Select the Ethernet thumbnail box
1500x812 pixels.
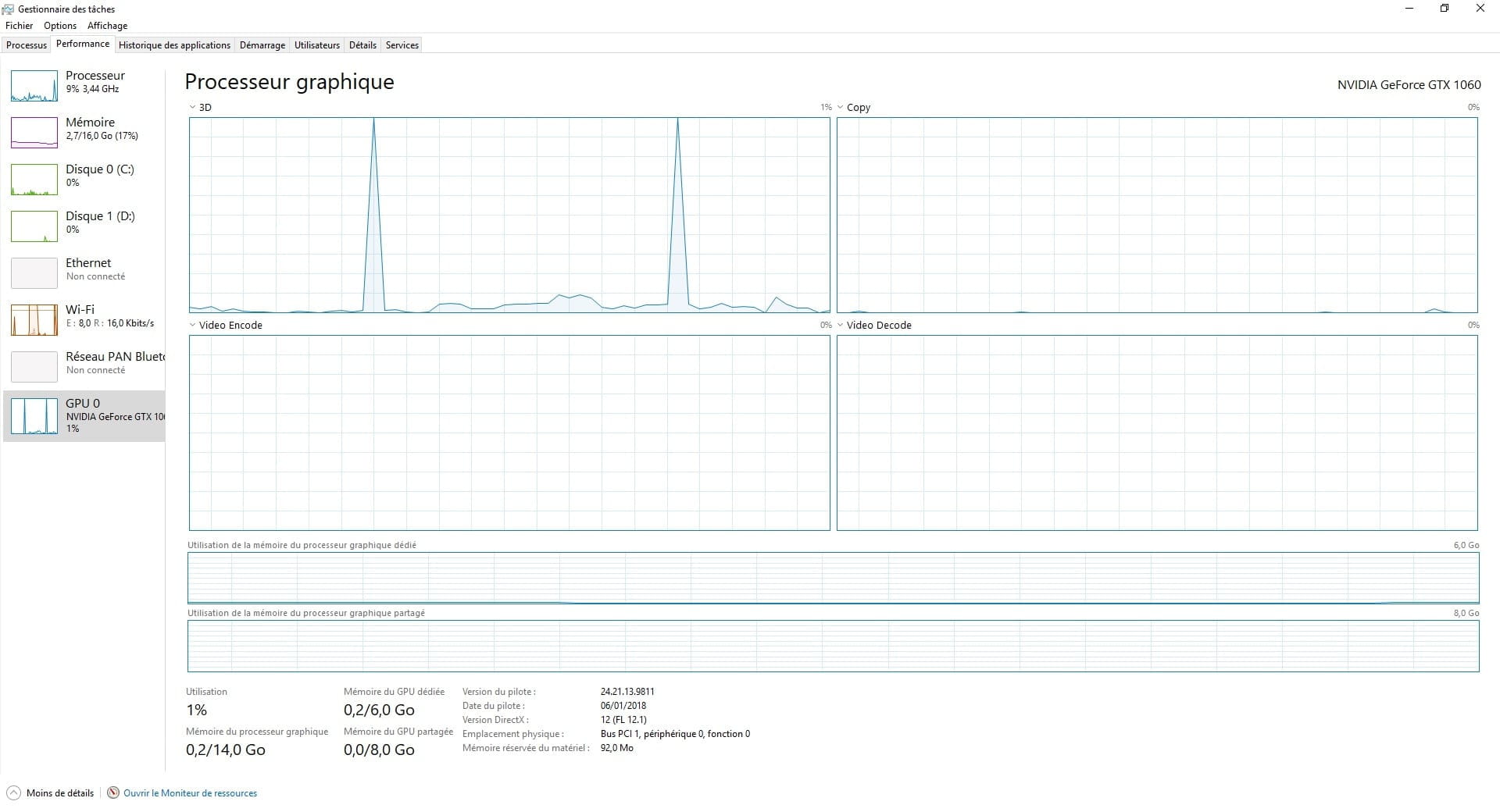tap(34, 273)
